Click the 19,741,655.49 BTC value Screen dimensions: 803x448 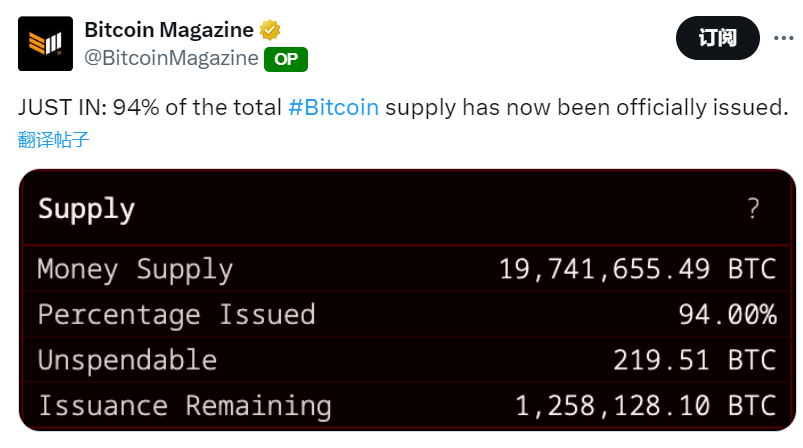[x=637, y=269]
